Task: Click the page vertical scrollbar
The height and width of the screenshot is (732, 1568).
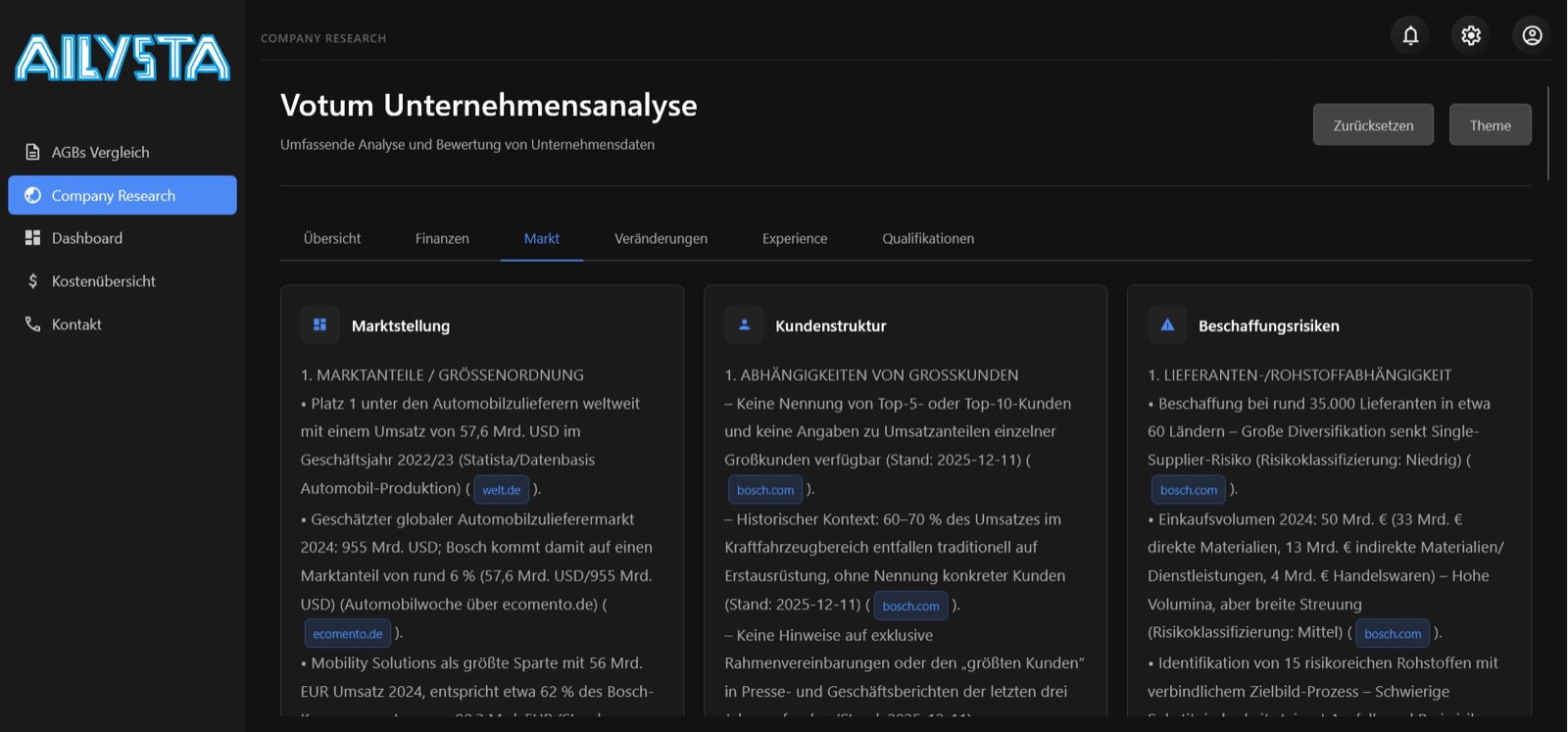Action: click(x=1548, y=133)
